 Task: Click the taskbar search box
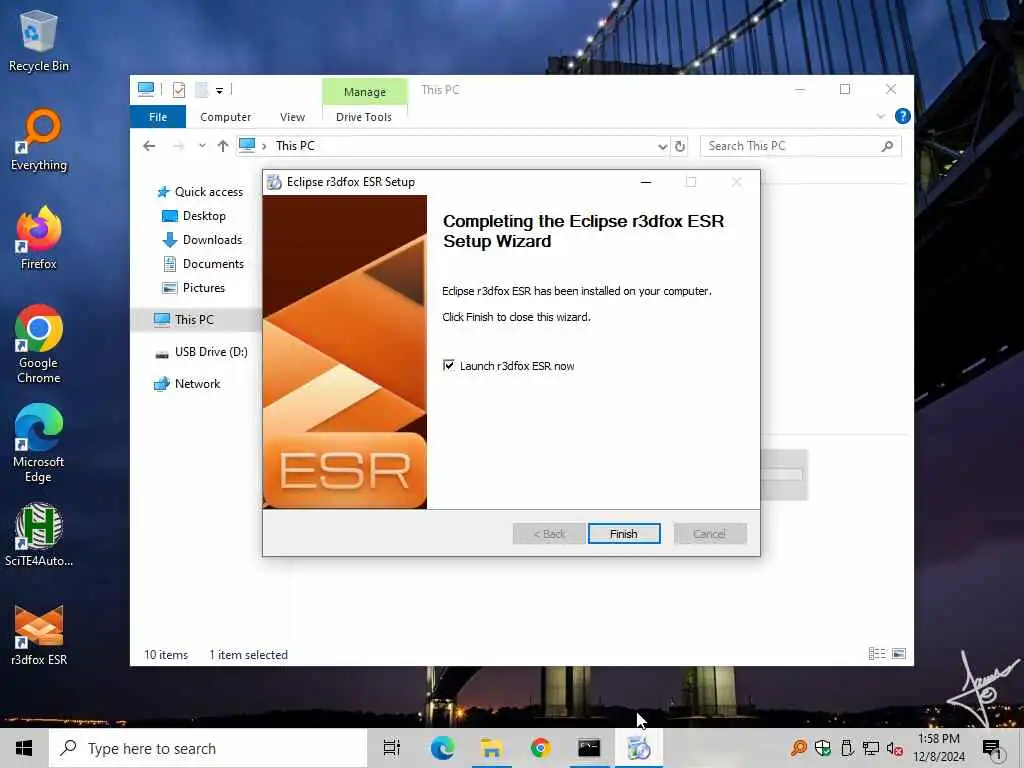[208, 748]
